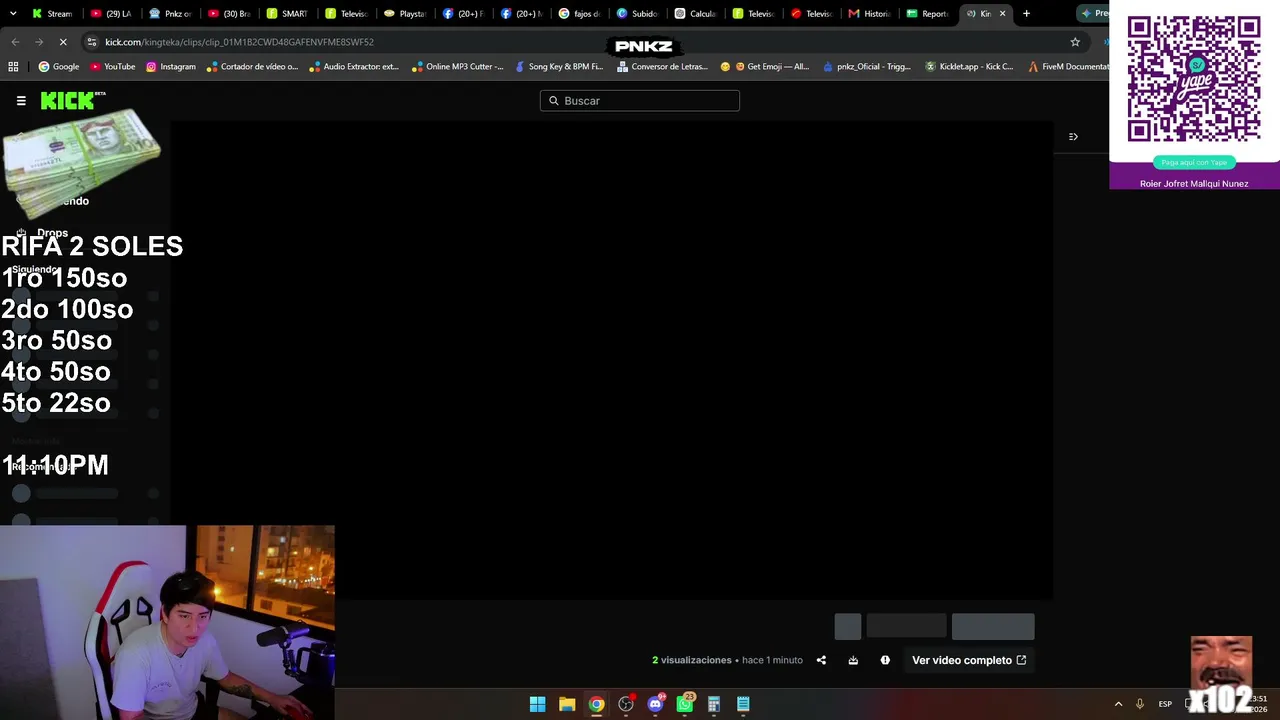
Task: Download the clip using the download icon
Action: (x=853, y=660)
